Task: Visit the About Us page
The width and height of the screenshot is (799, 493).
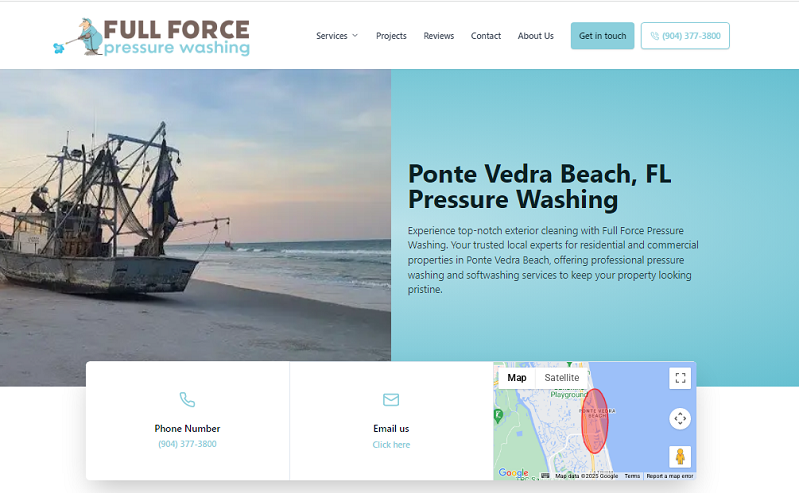Action: [x=535, y=36]
